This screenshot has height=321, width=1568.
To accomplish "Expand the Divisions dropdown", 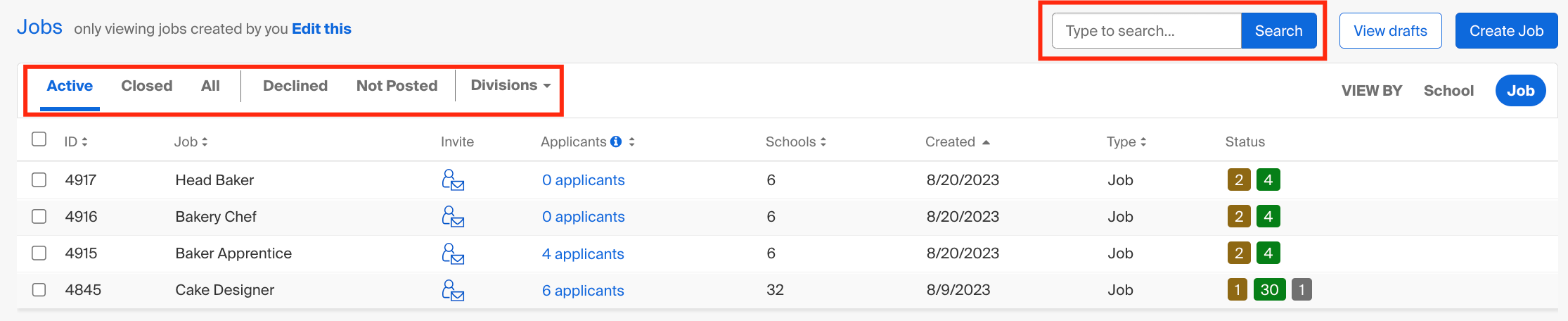I will (510, 85).
